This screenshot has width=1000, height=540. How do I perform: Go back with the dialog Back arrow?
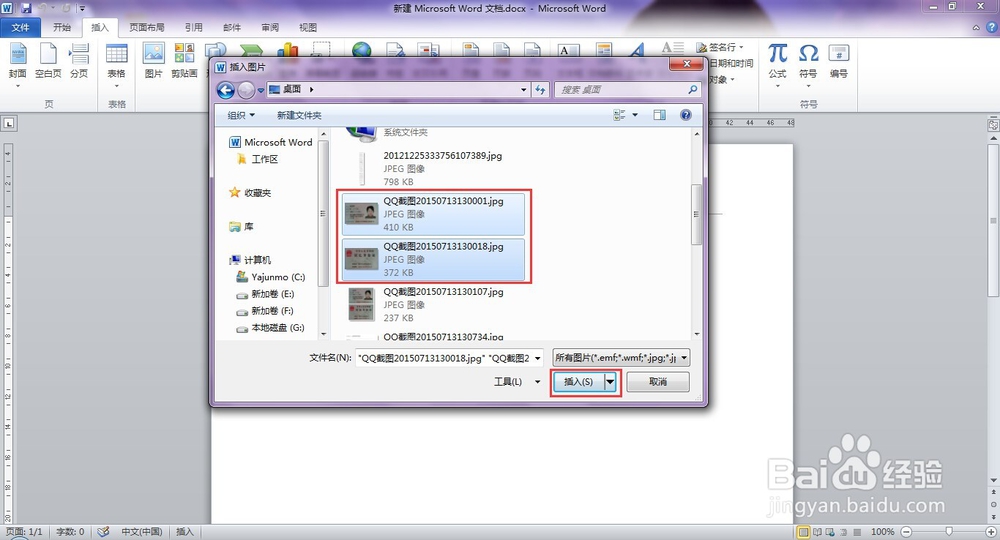[x=226, y=90]
